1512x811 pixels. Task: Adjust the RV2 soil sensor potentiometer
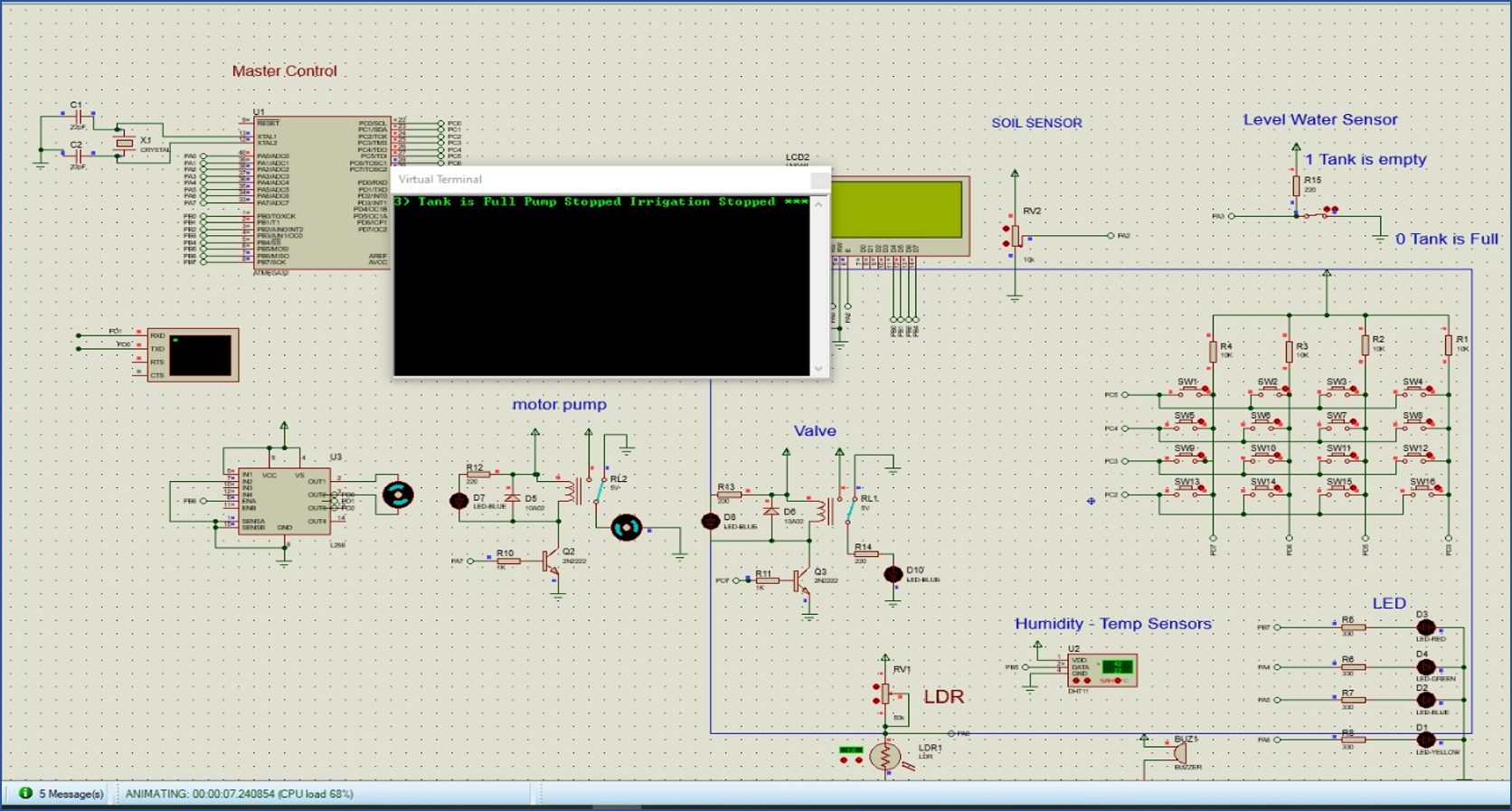[x=1016, y=236]
